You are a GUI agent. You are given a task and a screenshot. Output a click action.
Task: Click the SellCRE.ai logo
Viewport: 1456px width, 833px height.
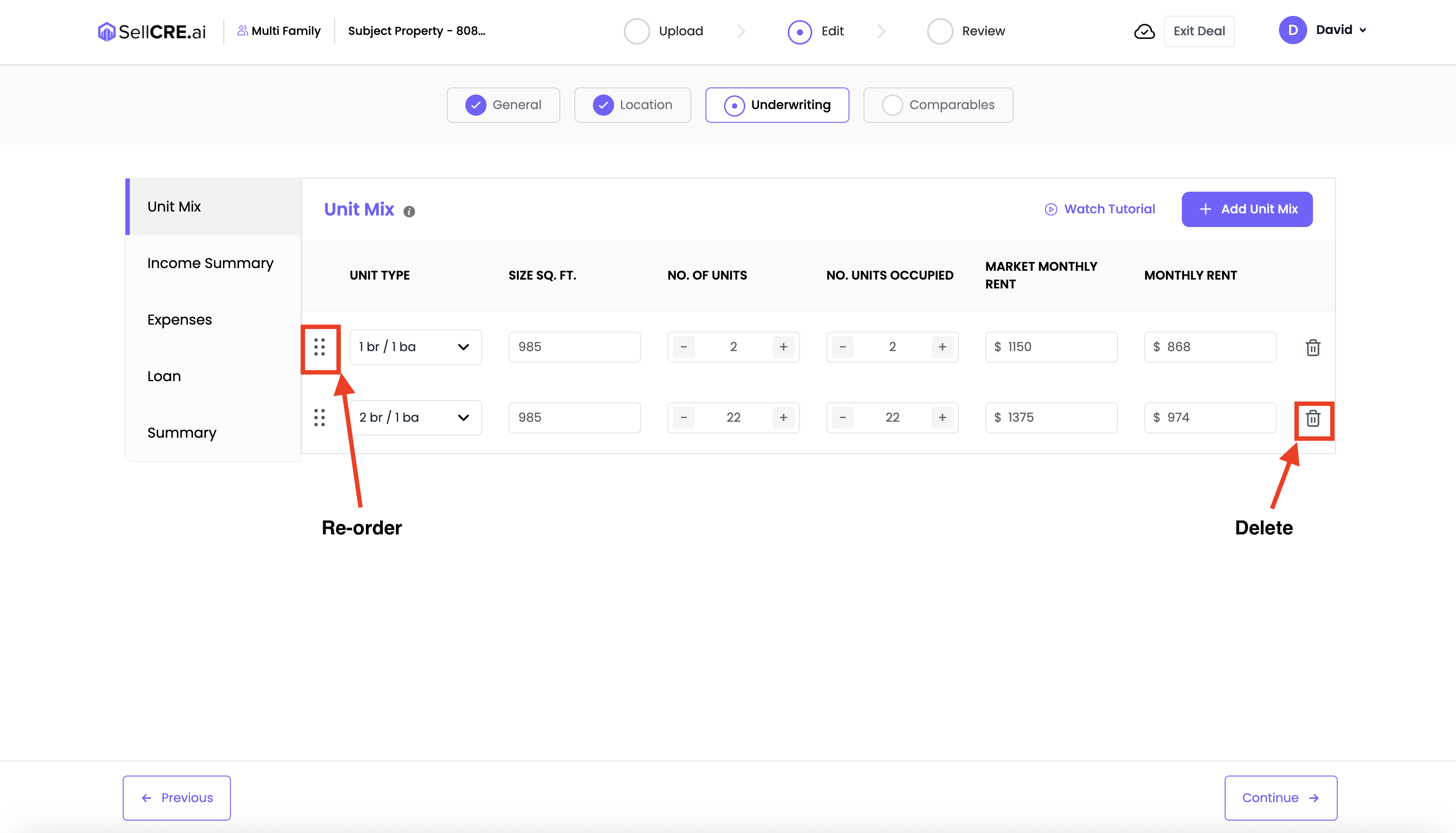tap(151, 31)
